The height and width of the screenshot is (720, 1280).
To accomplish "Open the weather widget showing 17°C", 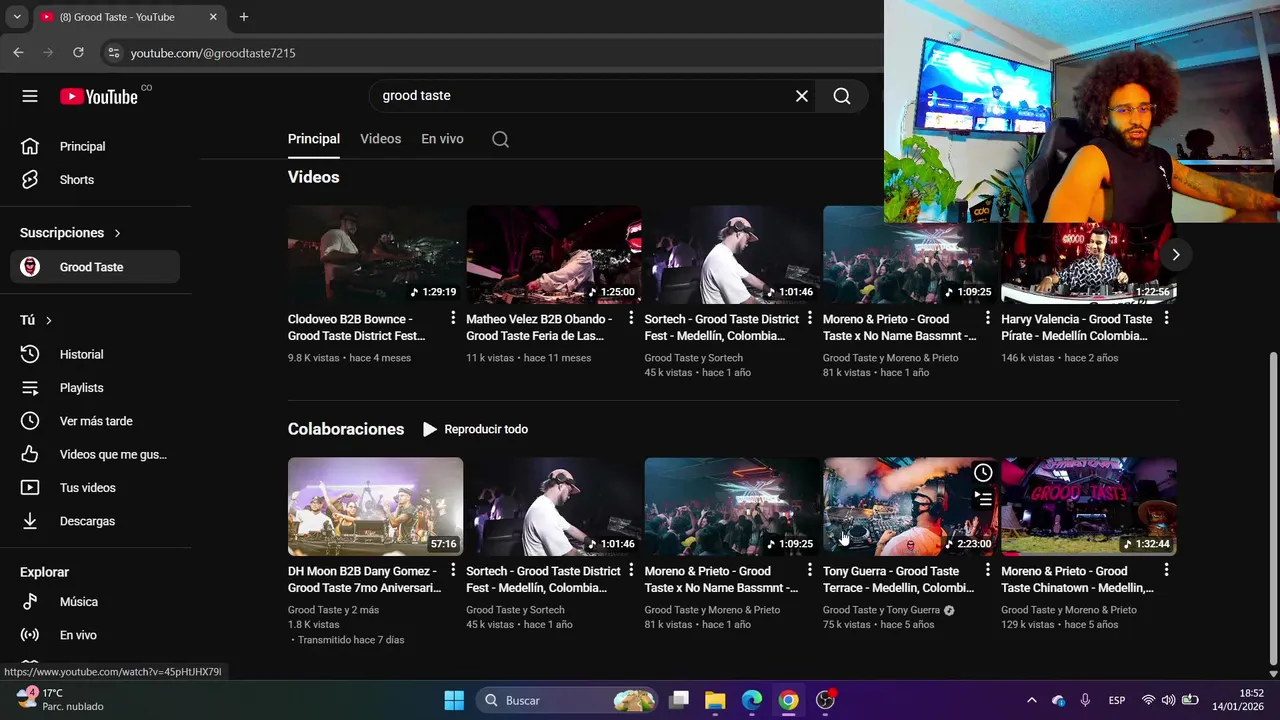I will coord(60,699).
